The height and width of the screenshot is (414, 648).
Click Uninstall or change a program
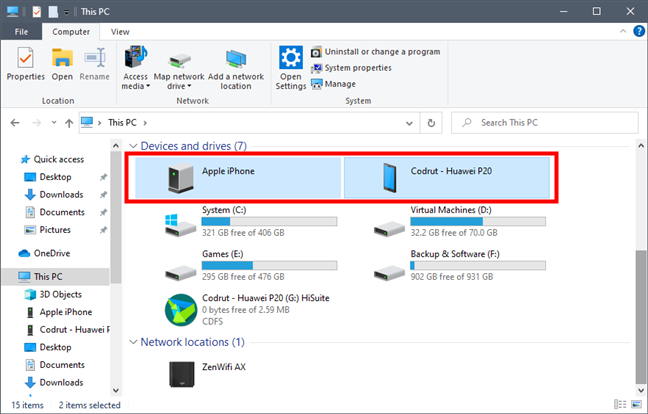click(x=375, y=51)
